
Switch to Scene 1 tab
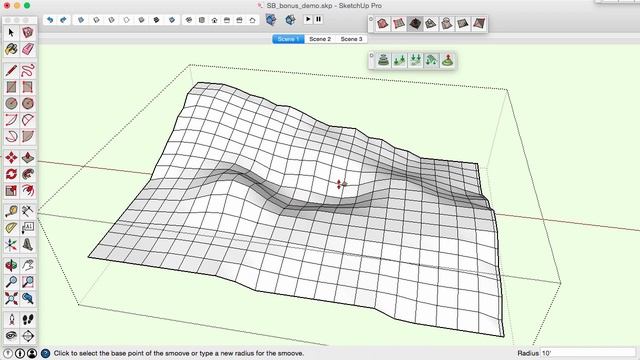[288, 39]
